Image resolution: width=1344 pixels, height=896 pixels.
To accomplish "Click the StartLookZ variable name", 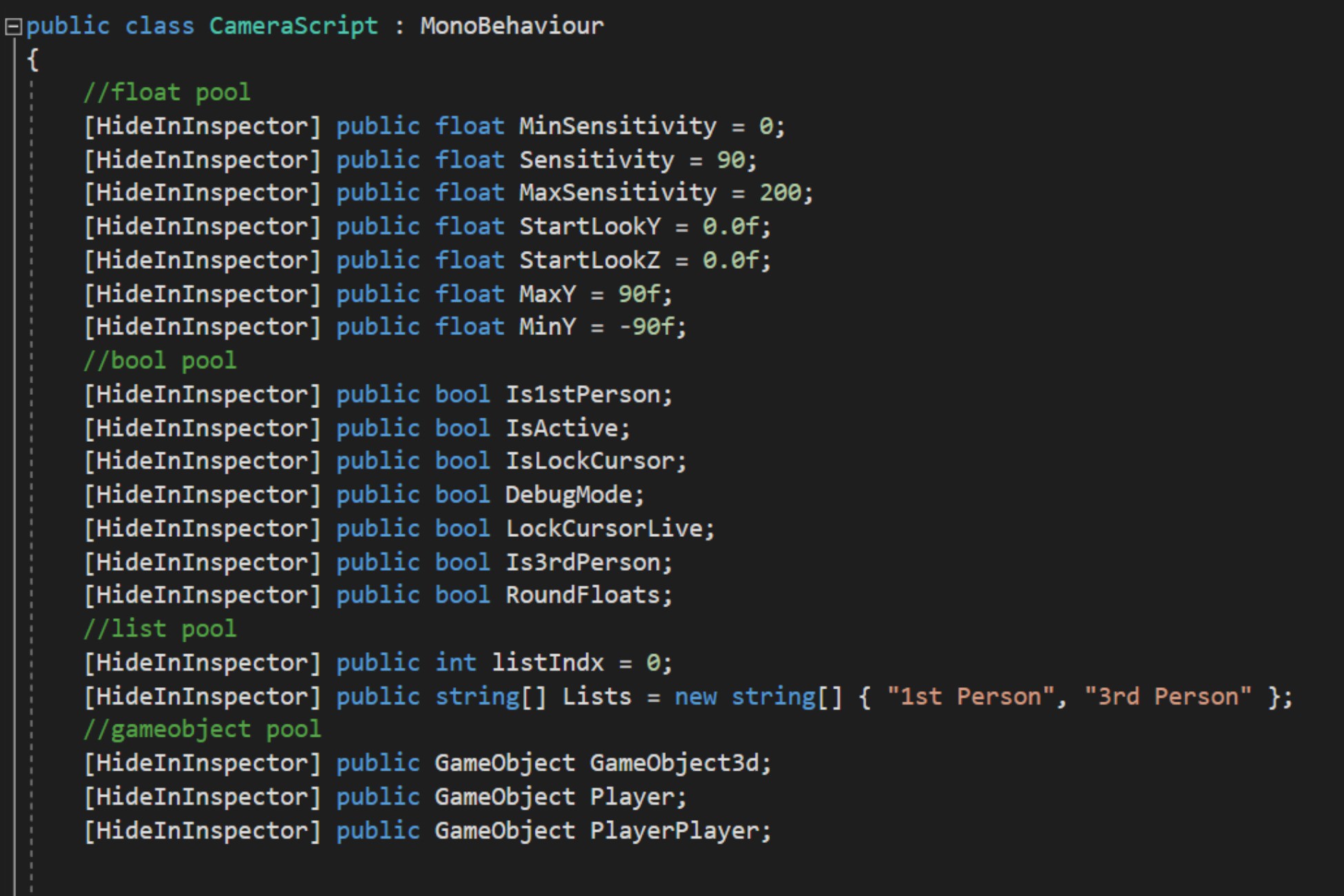I will [589, 261].
